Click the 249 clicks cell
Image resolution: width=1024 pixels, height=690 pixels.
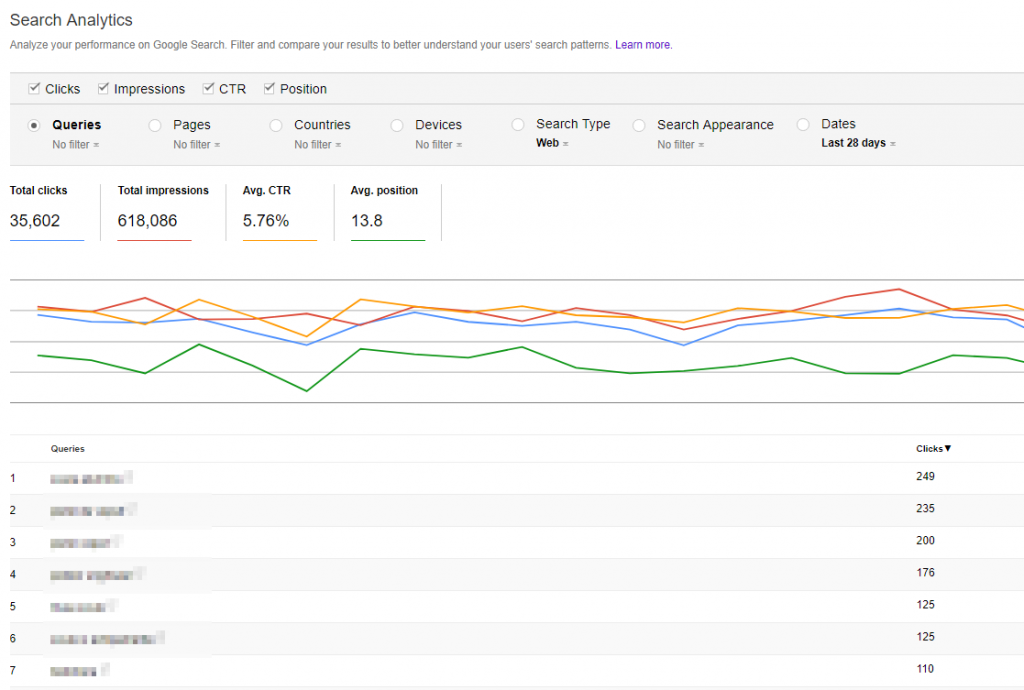[925, 477]
